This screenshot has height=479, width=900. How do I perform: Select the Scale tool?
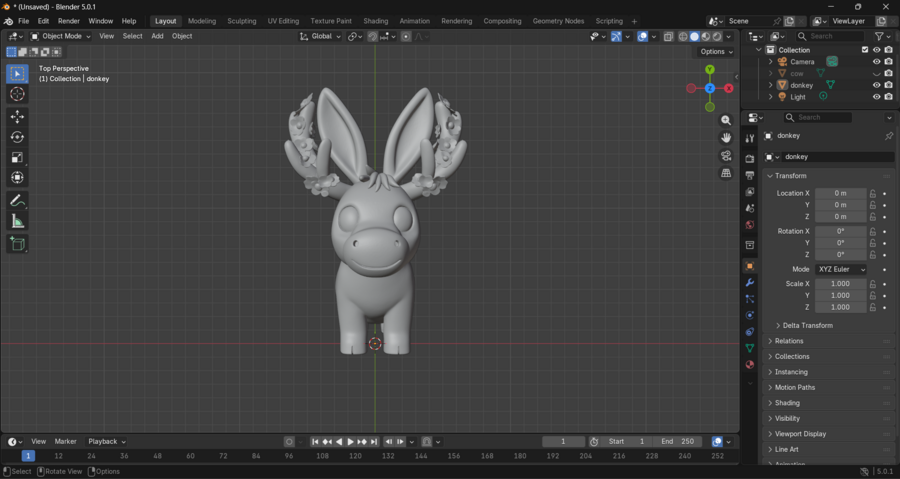(x=17, y=157)
